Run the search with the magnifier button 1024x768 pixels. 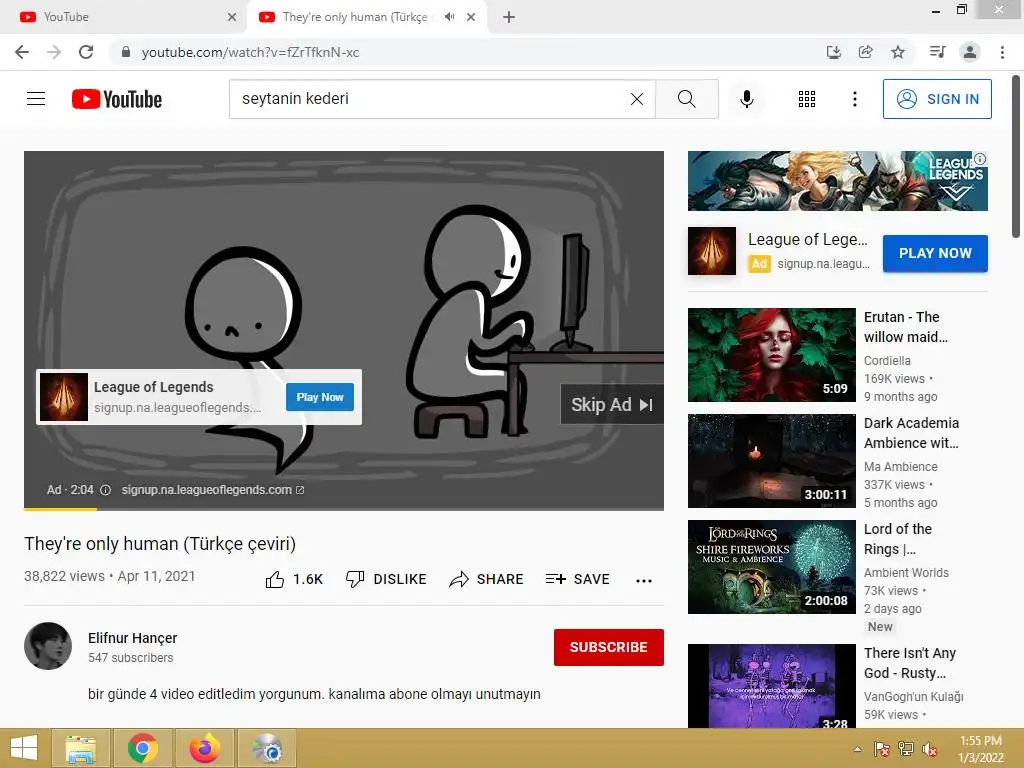[686, 99]
